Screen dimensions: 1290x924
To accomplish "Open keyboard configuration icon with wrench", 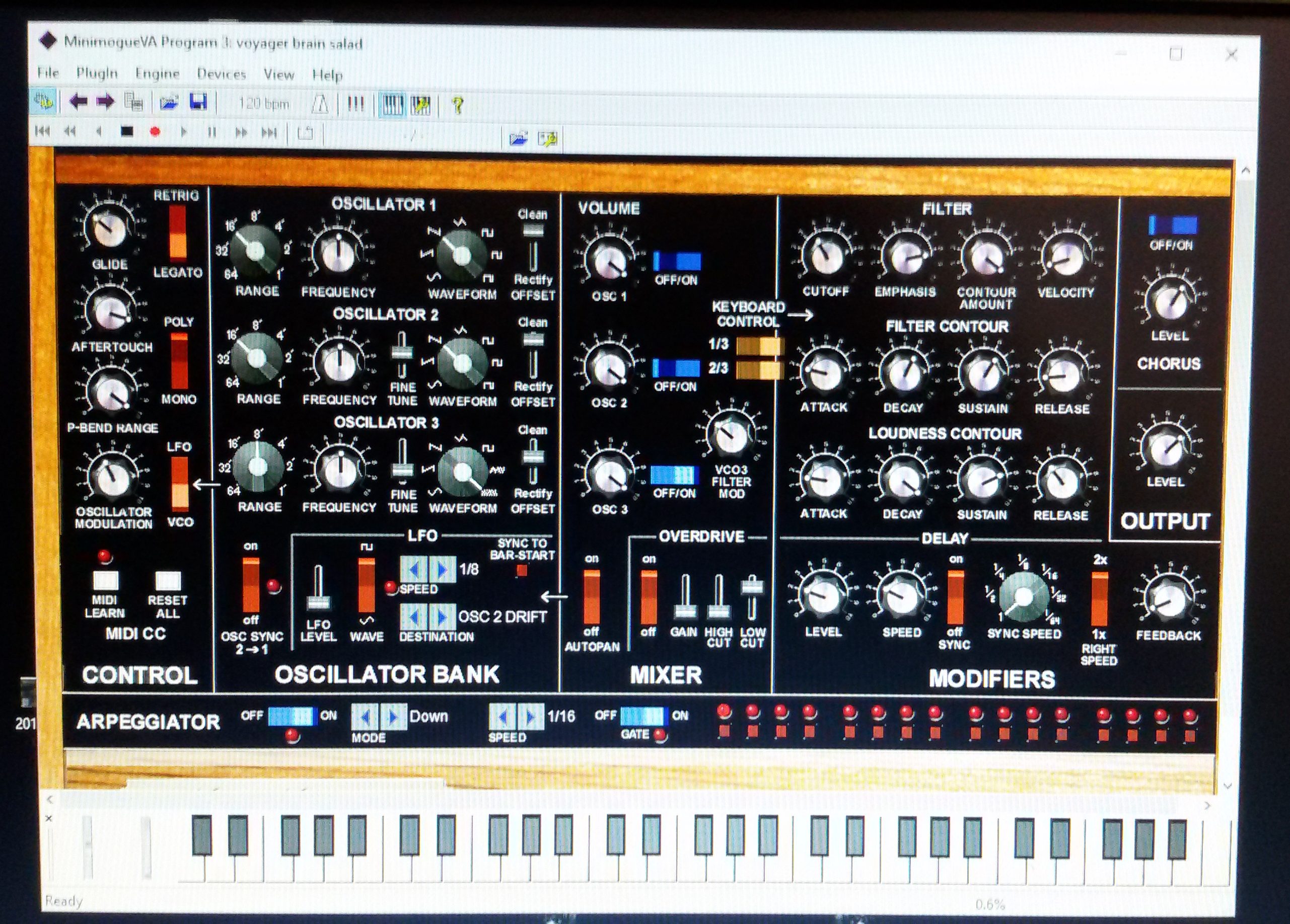I will click(x=421, y=105).
